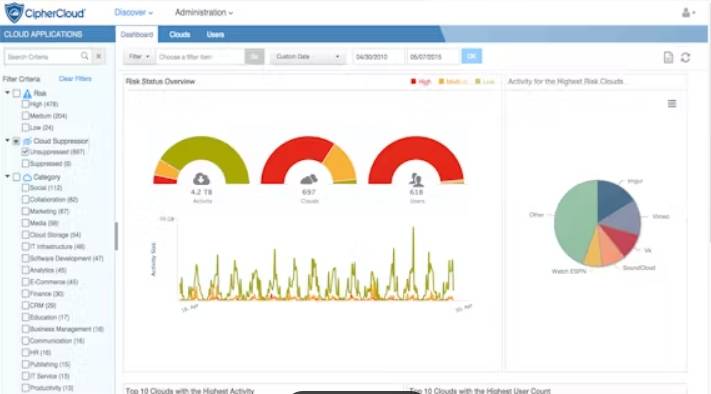This screenshot has height=394, width=711.
Task: Uncheck the Unsuppressed checkbox
Action: point(25,151)
